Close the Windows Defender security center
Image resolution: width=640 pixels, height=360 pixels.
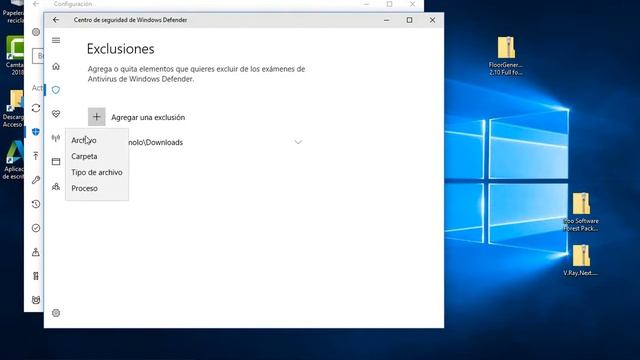point(432,20)
